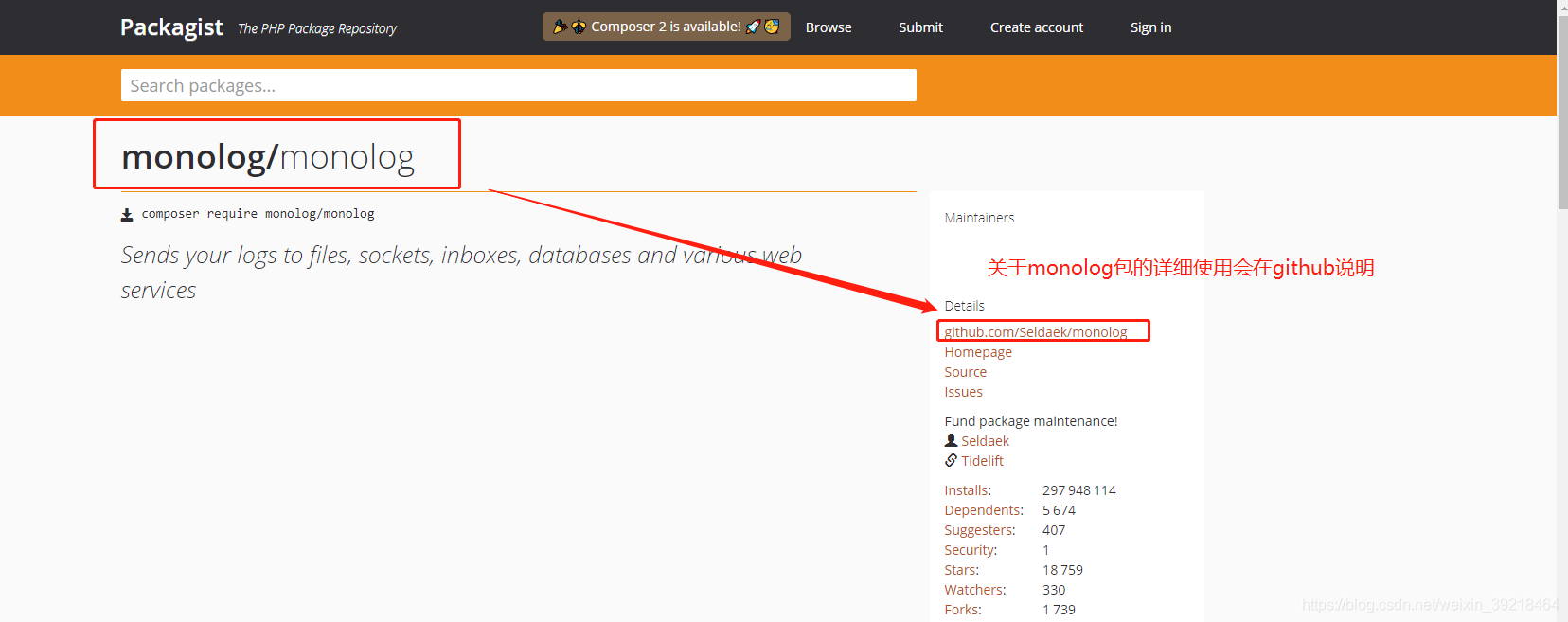
Task: Click the download icon beside composer require
Action: tap(127, 215)
